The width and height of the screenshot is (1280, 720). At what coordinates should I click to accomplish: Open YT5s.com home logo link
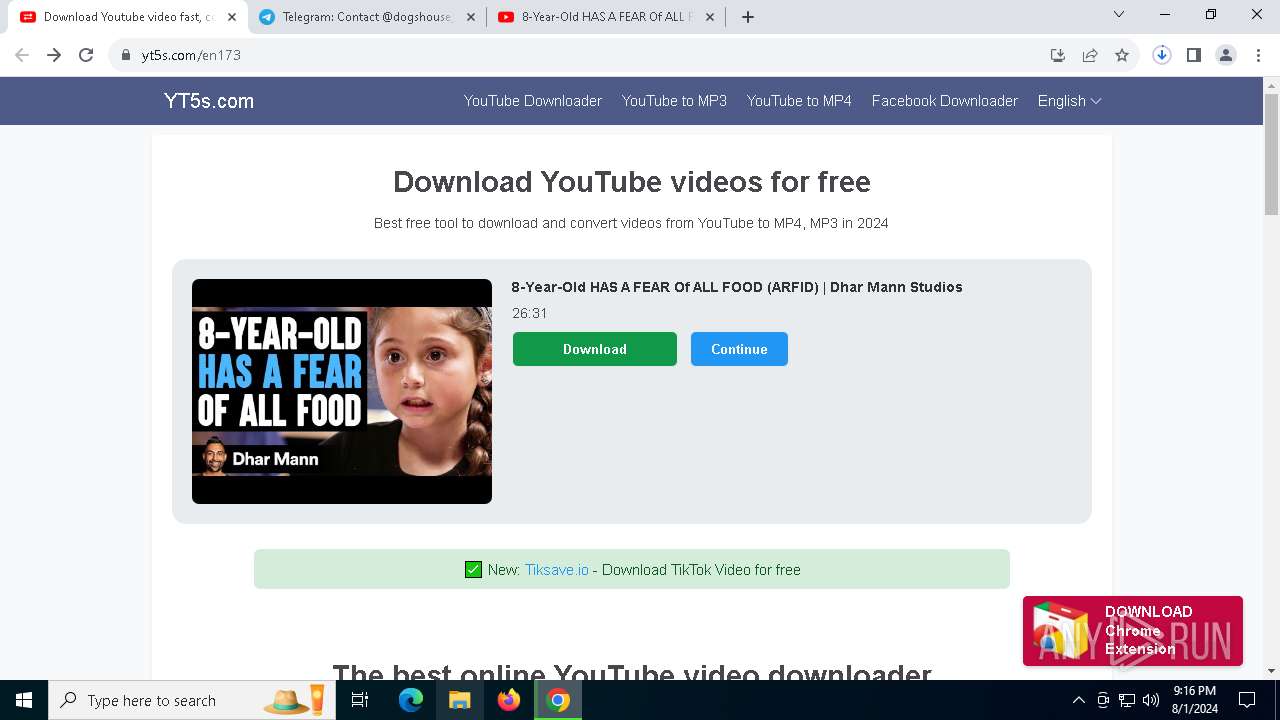point(209,101)
